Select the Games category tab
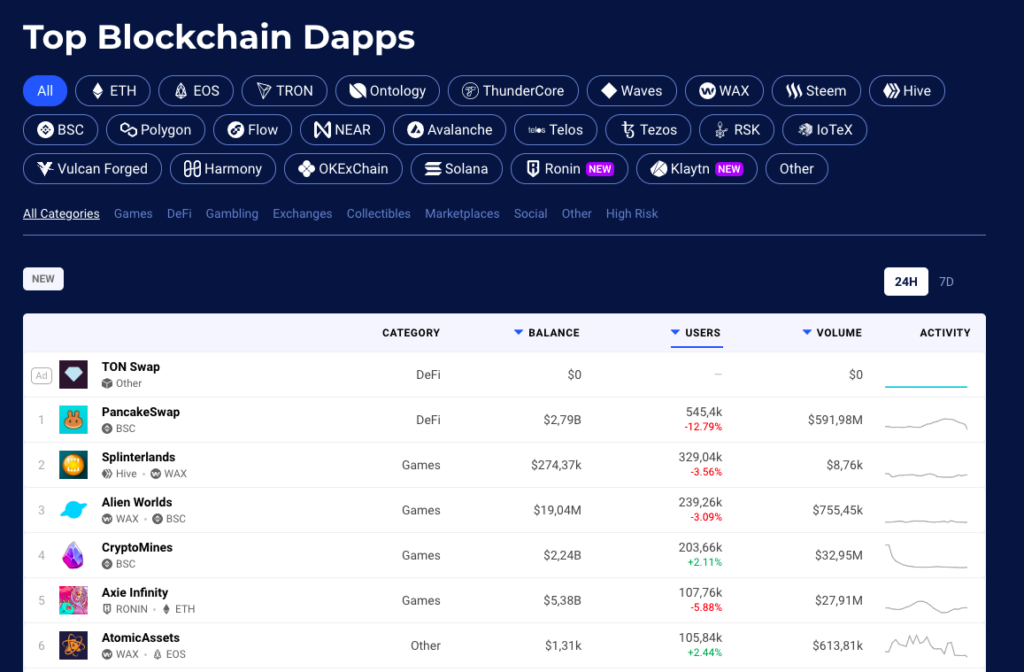Screen dimensions: 1024x672 point(133,214)
